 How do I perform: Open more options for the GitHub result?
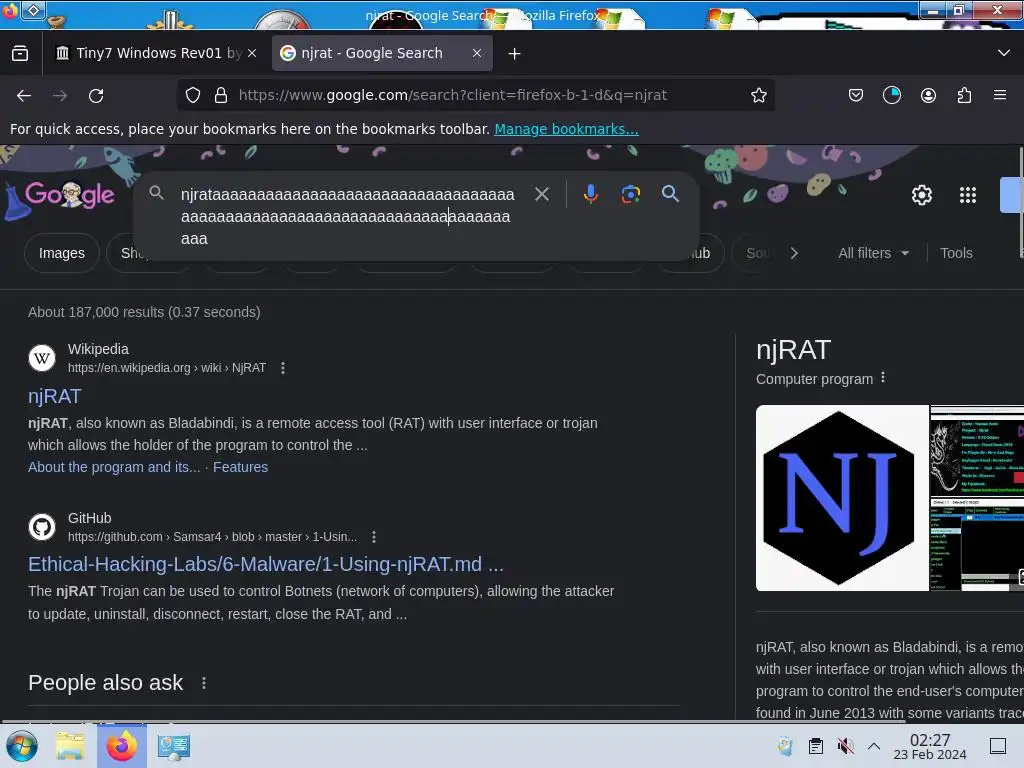(x=374, y=537)
